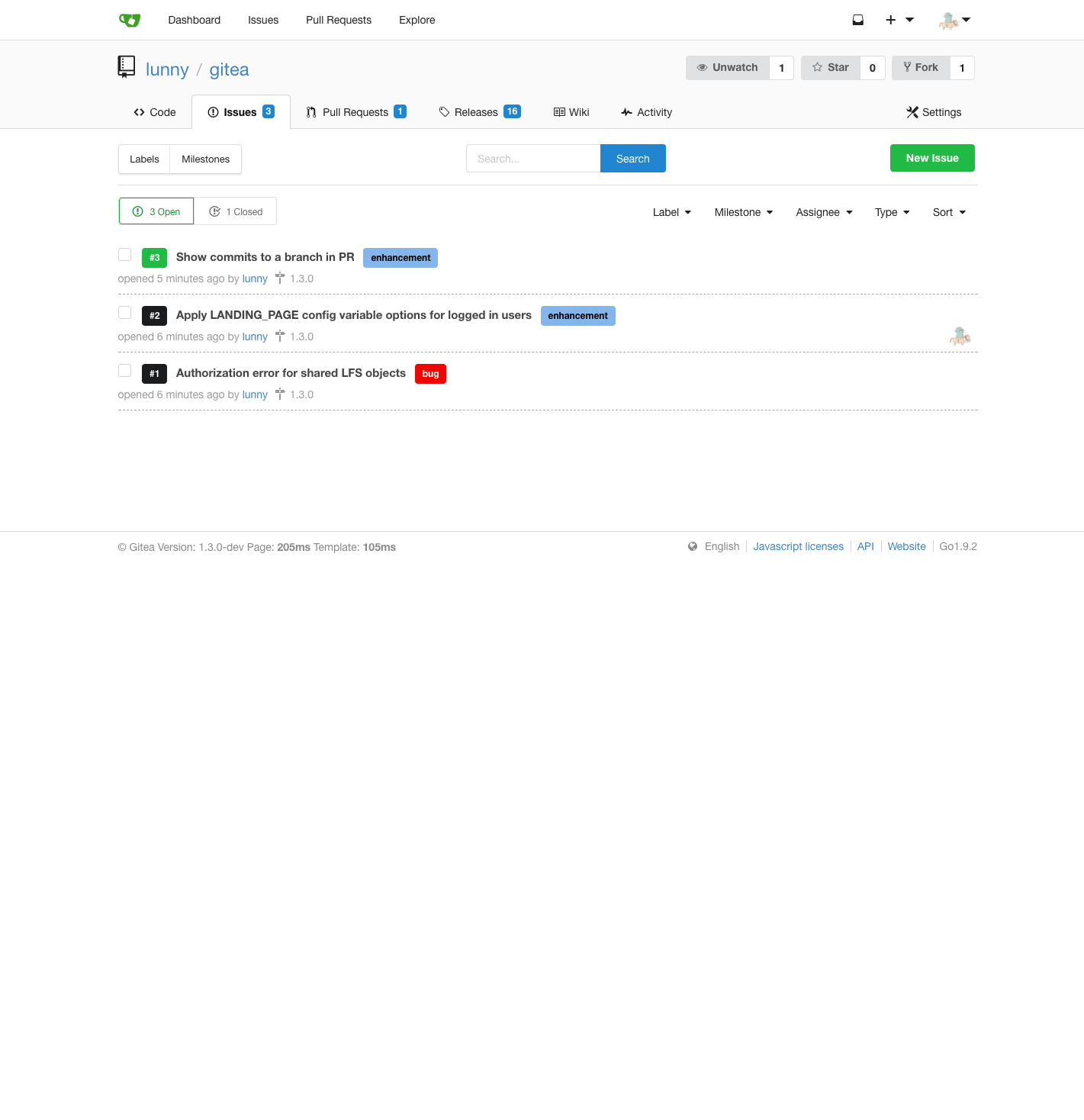Click the repository book icon
The width and height of the screenshot is (1084, 1120).
[127, 67]
